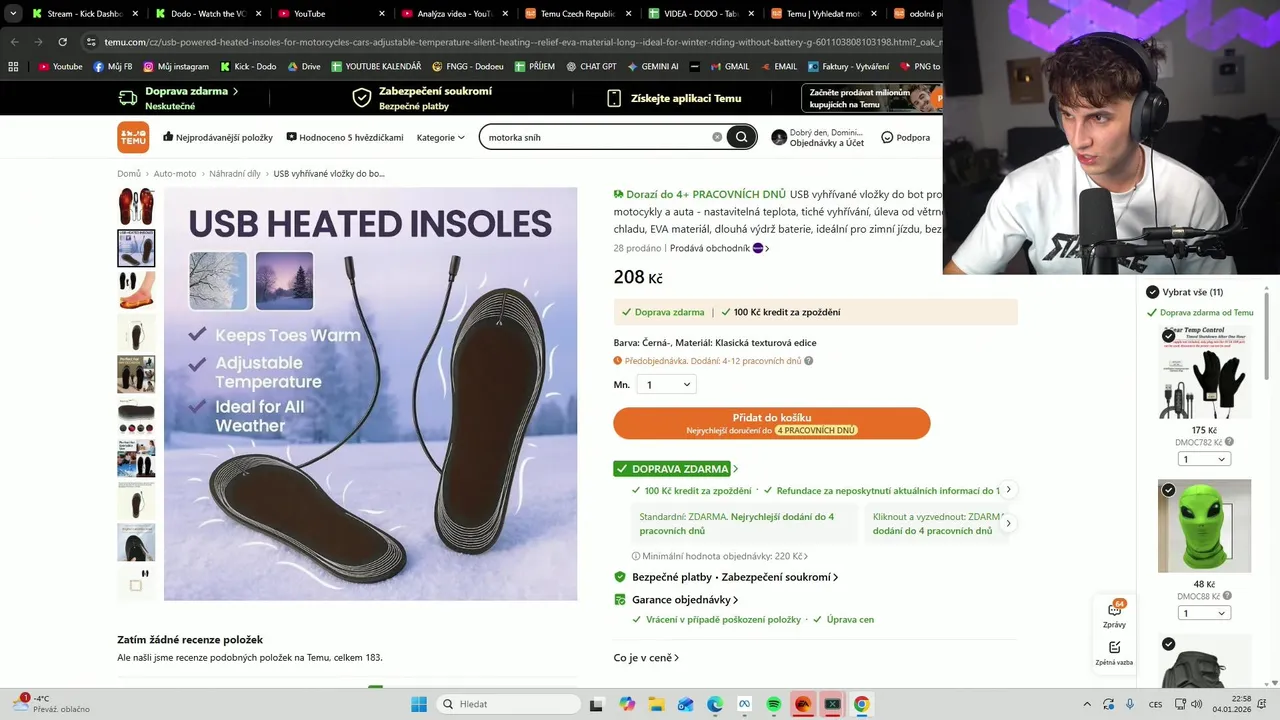Click the Chrome address bar

(x=512, y=42)
